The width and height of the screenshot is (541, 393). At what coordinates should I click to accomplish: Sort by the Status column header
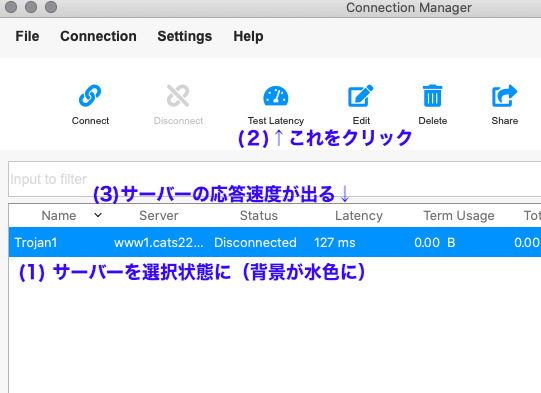pyautogui.click(x=259, y=216)
